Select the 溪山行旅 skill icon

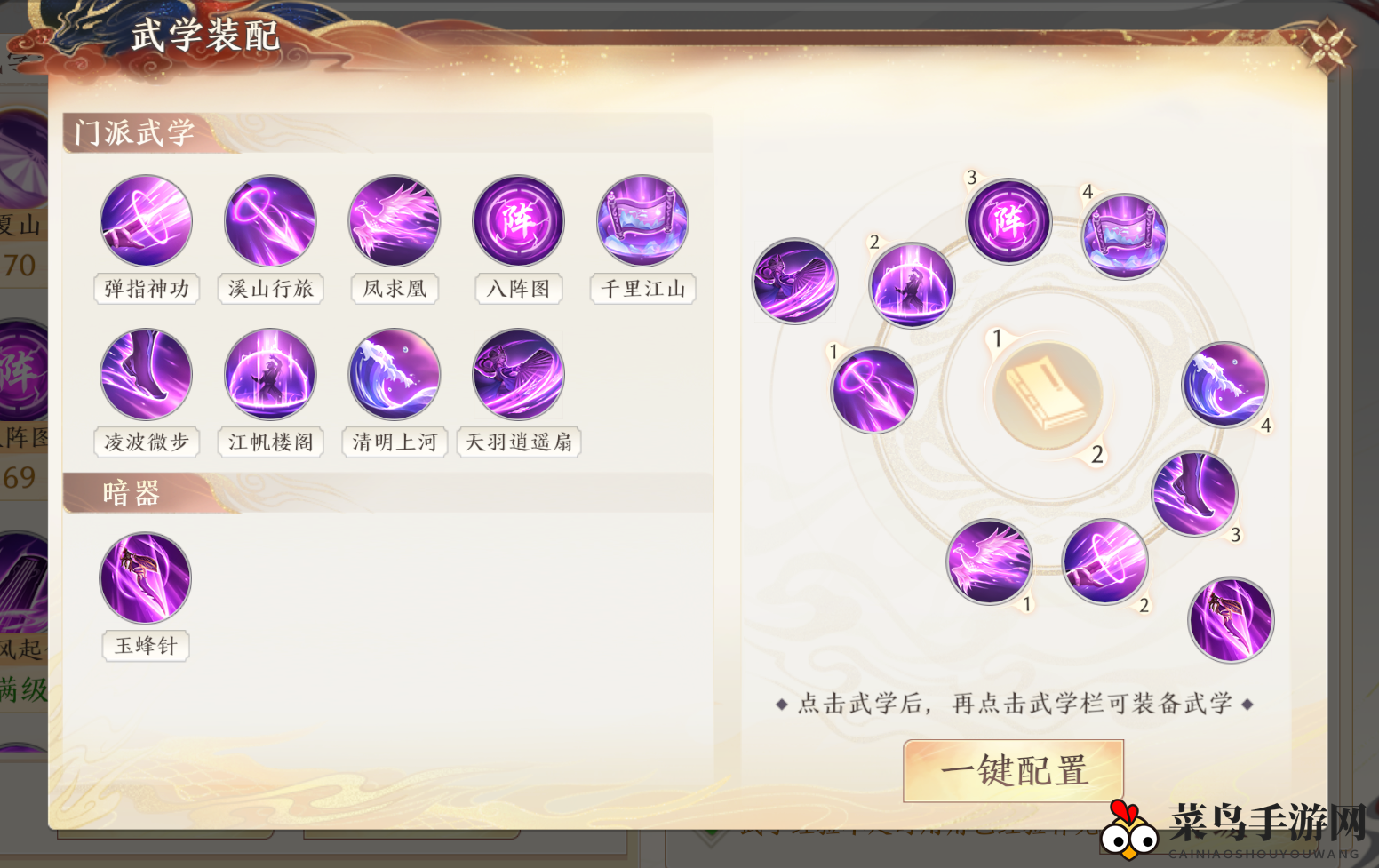pos(270,220)
